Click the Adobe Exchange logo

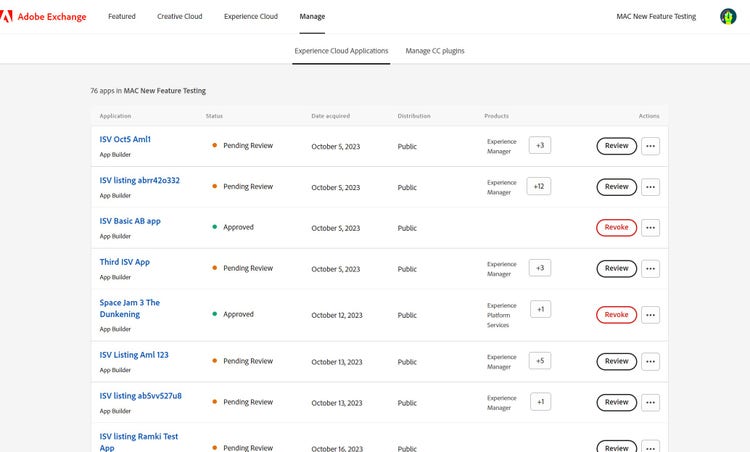(47, 17)
